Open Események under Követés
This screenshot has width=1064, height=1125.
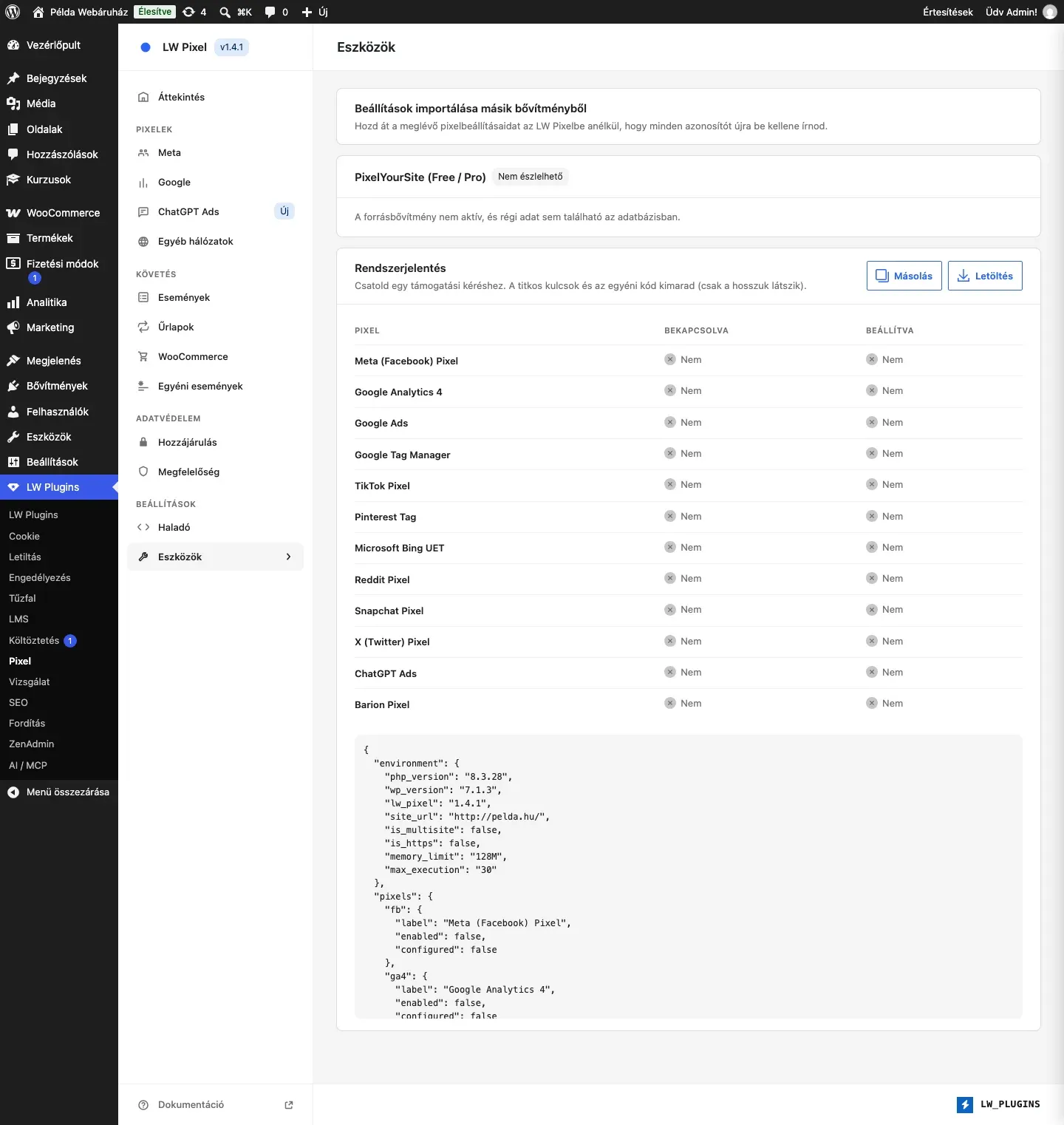coord(215,297)
